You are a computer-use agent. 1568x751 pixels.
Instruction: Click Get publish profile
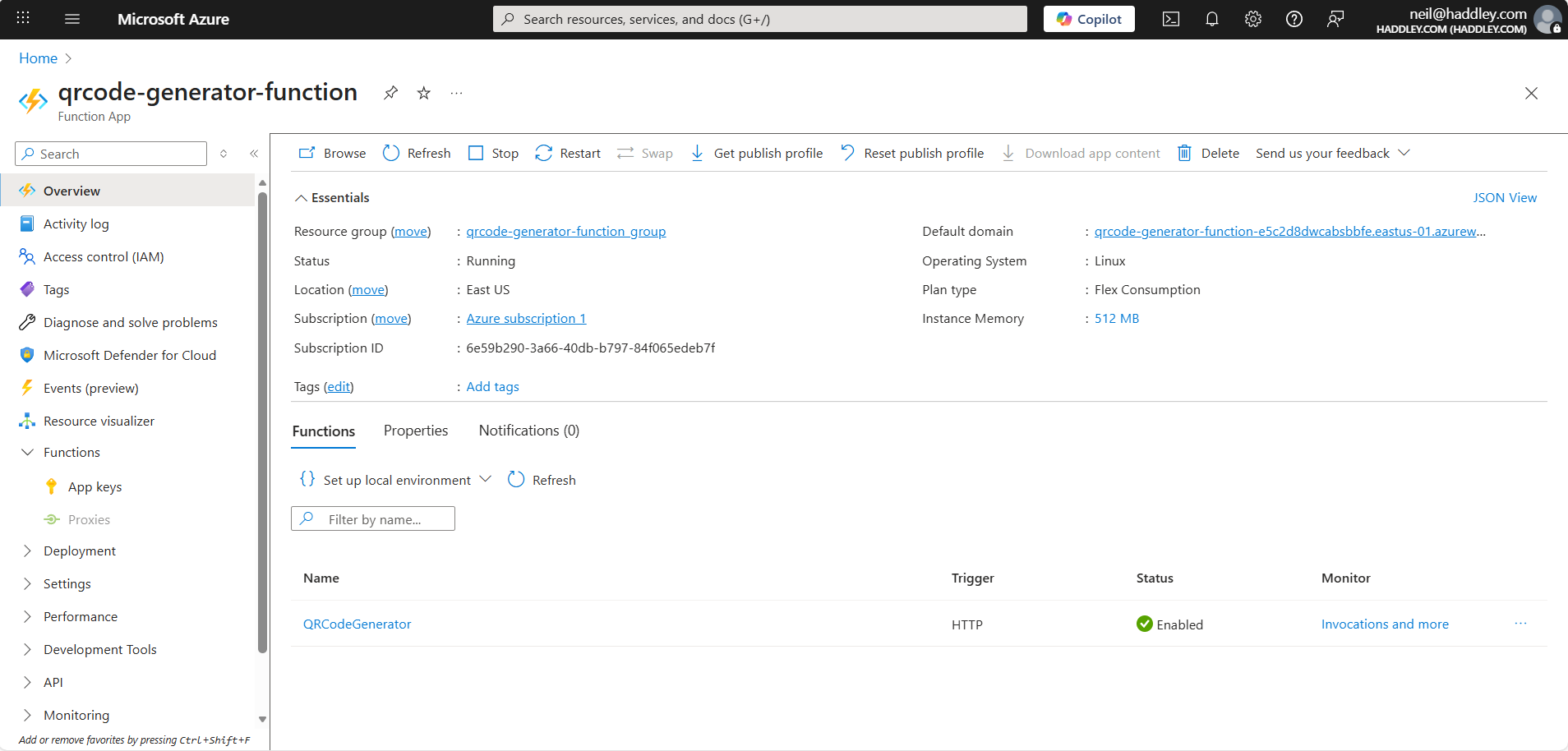click(756, 153)
